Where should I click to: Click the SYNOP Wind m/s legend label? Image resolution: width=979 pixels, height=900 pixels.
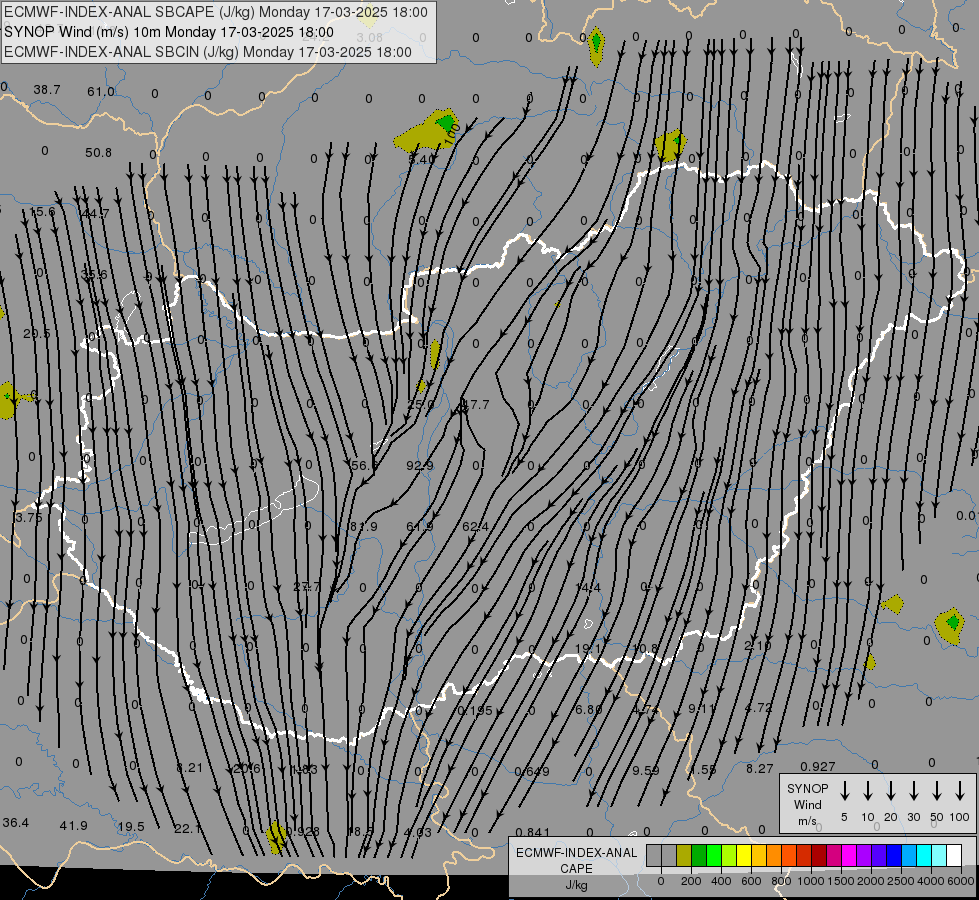click(x=807, y=804)
